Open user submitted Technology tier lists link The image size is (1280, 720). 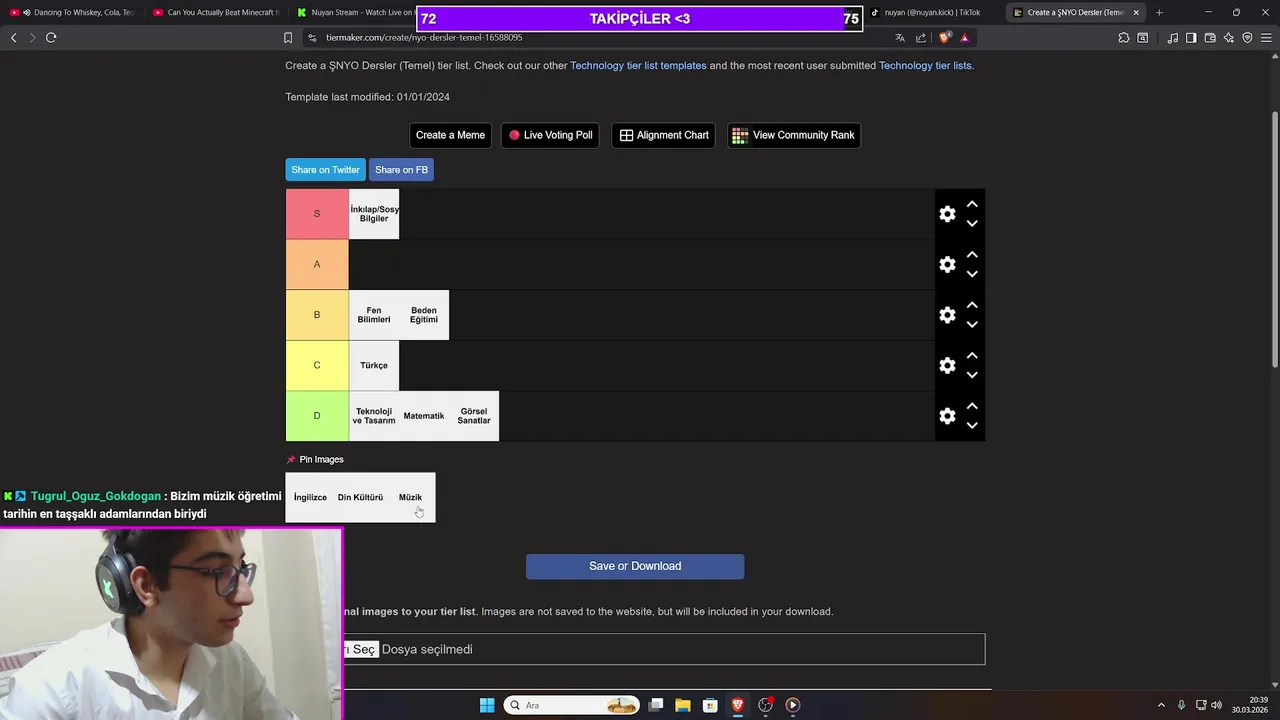click(x=925, y=66)
